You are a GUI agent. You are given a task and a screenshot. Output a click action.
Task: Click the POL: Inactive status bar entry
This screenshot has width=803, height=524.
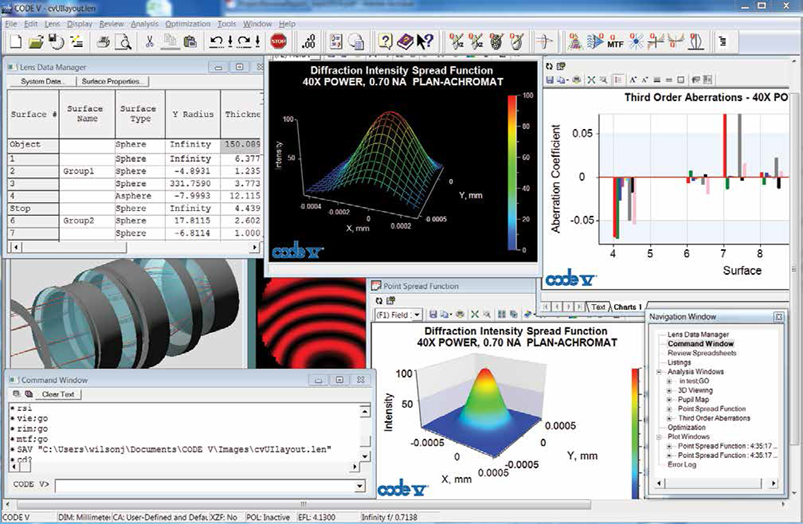coord(268,517)
